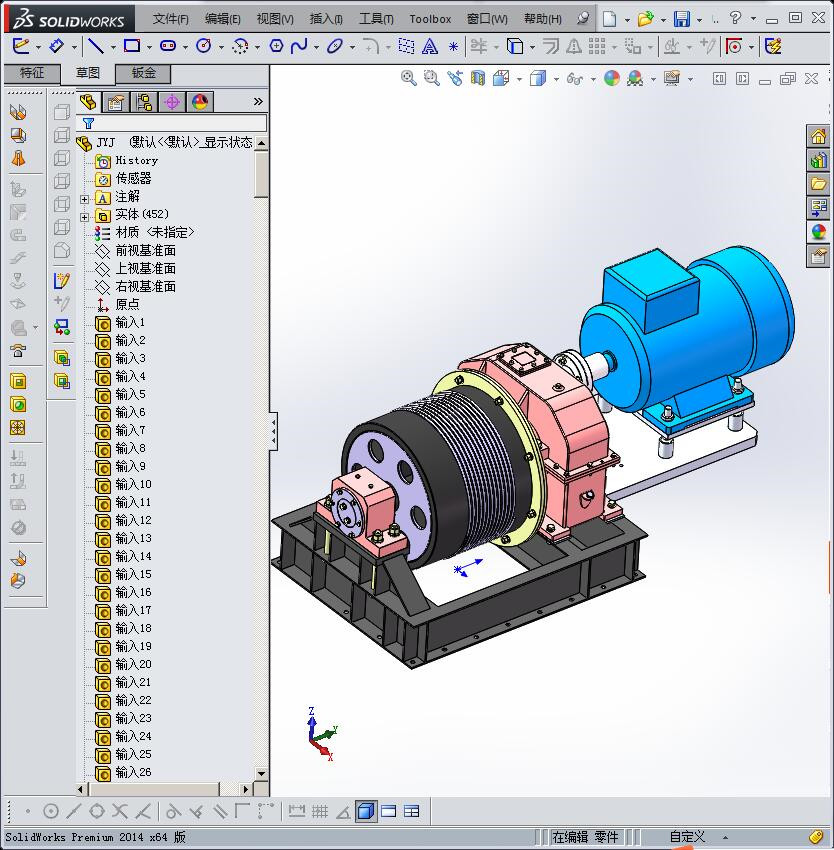Open the ConfigurationManager tab
834x850 pixels.
pyautogui.click(x=144, y=101)
